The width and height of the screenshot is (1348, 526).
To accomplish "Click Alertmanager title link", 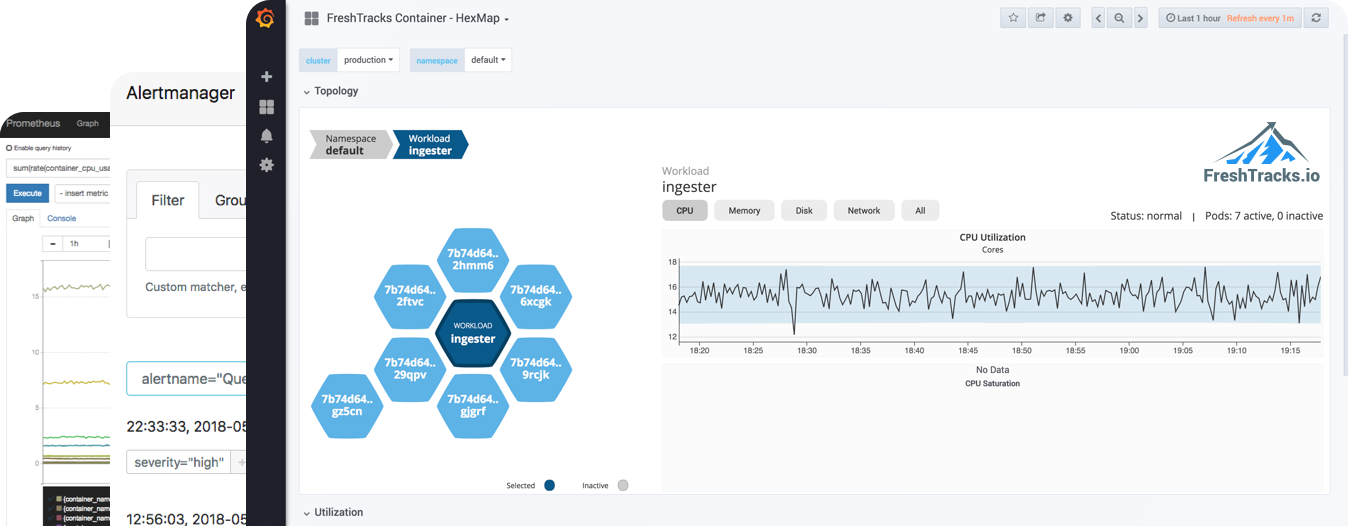I will coord(180,93).
